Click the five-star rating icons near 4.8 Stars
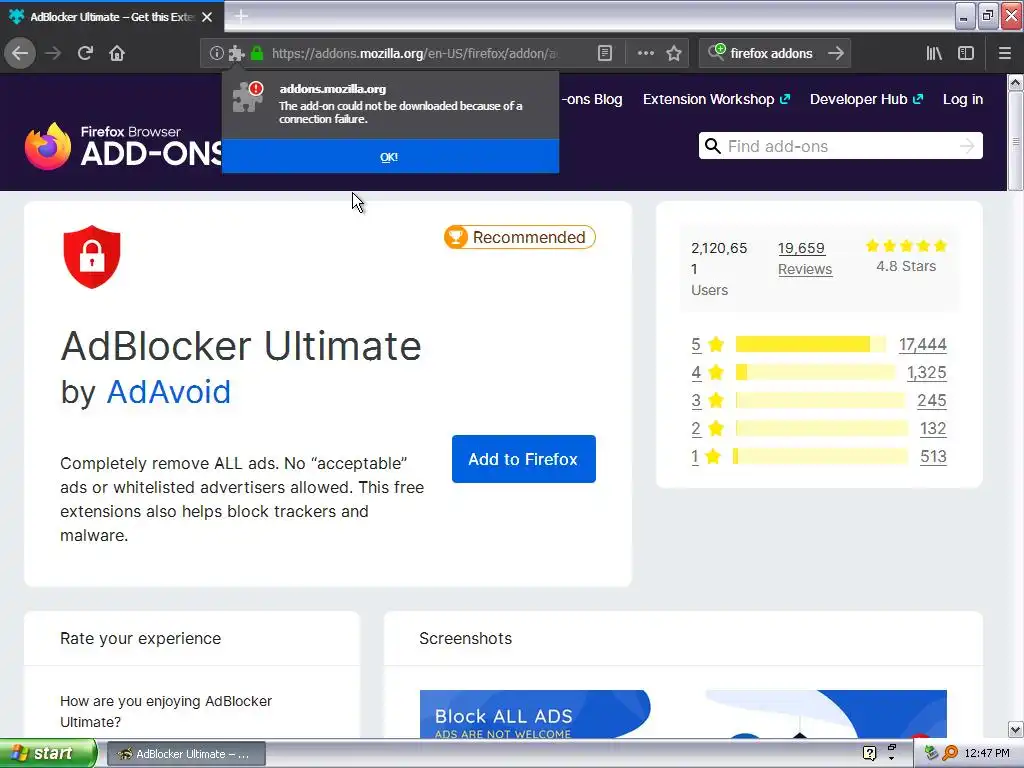Image resolution: width=1024 pixels, height=768 pixels. [906, 246]
